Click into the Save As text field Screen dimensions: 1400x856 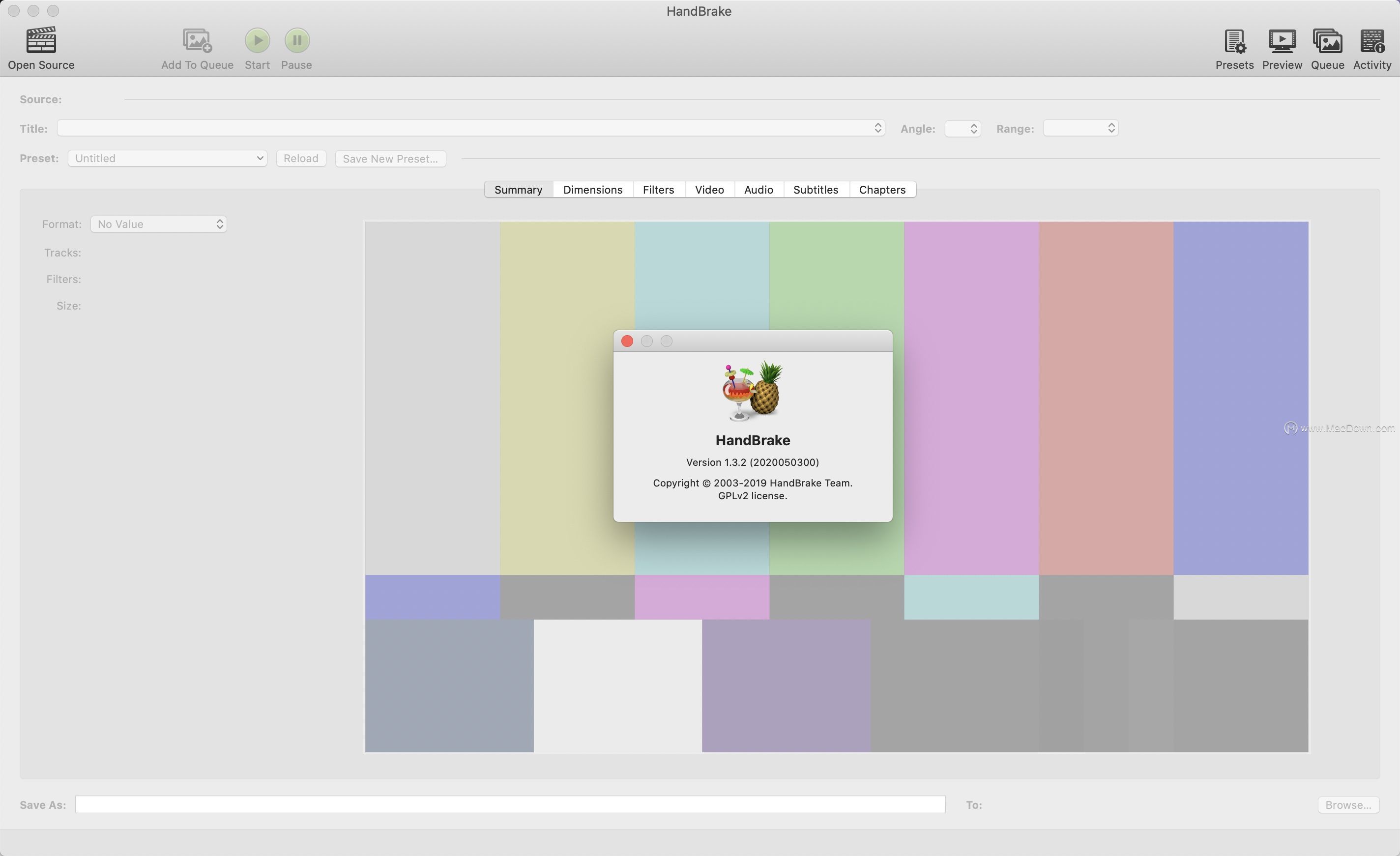510,804
